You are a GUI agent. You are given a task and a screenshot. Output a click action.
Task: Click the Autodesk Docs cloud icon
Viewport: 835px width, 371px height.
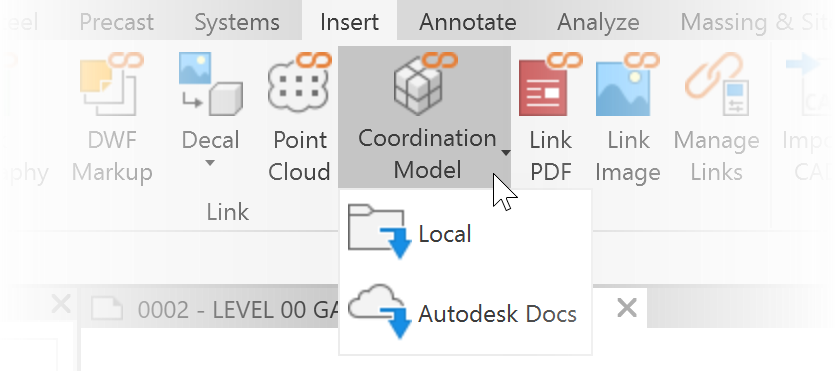tap(380, 311)
